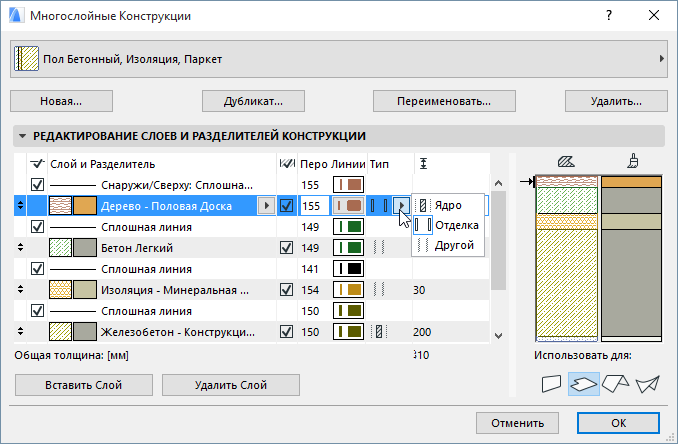The height and width of the screenshot is (444, 678).
Task: Click the surface brush preview header icon
Action: (633, 161)
